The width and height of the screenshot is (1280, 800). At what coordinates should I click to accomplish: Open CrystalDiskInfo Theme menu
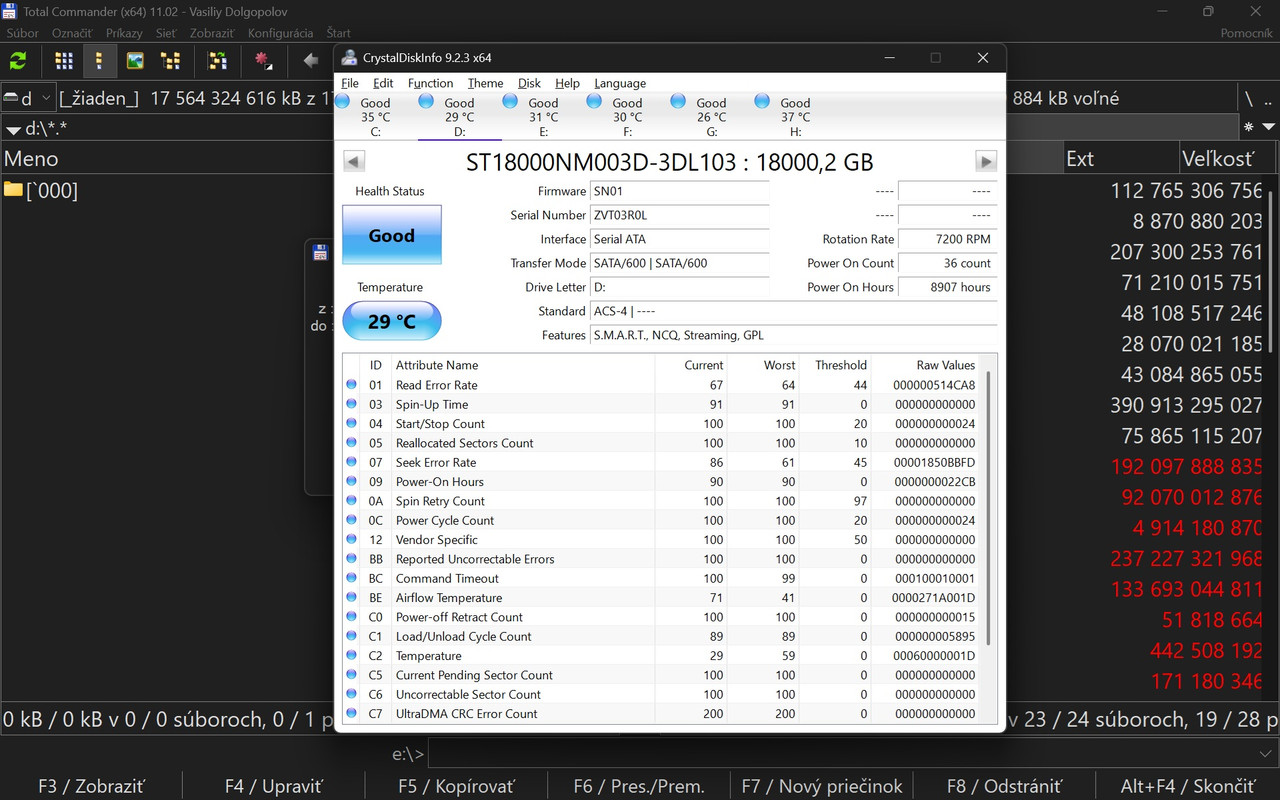pyautogui.click(x=486, y=83)
